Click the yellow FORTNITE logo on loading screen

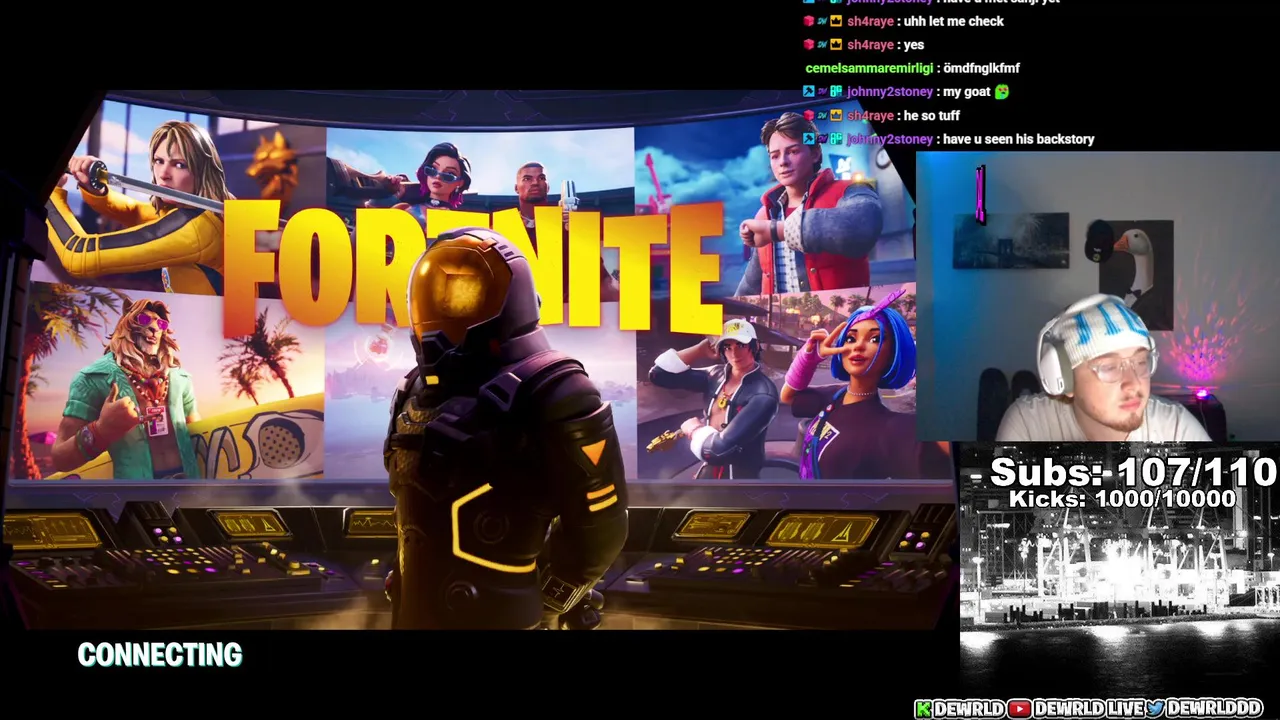473,266
